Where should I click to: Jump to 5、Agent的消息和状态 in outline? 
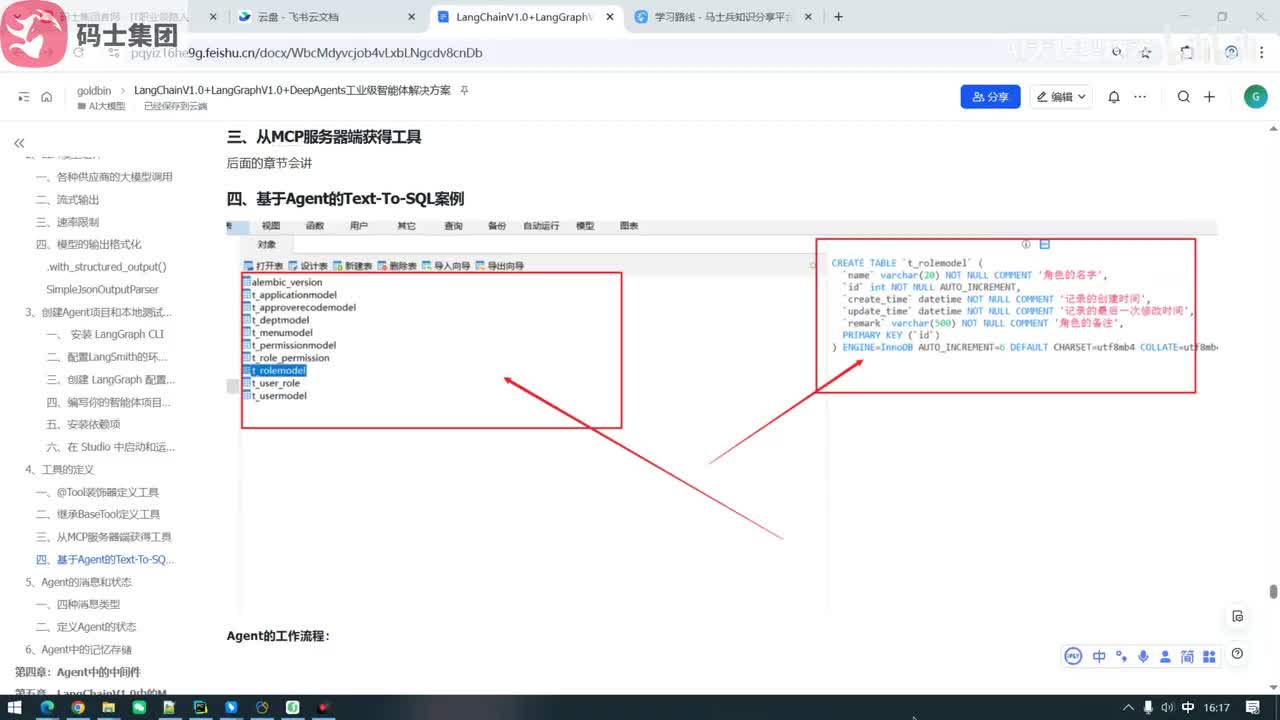click(78, 582)
